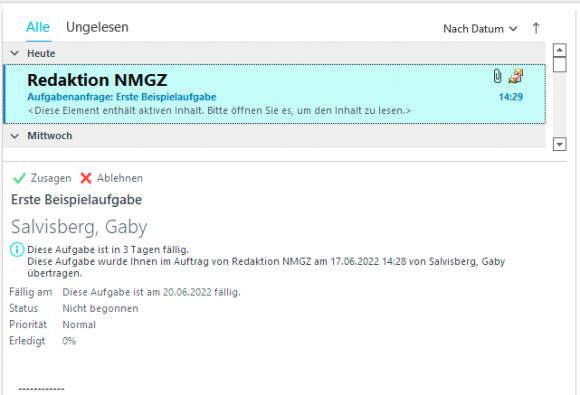Click the message list scroll up arrow
Viewport: 580px width, 395px height.
pos(560,50)
